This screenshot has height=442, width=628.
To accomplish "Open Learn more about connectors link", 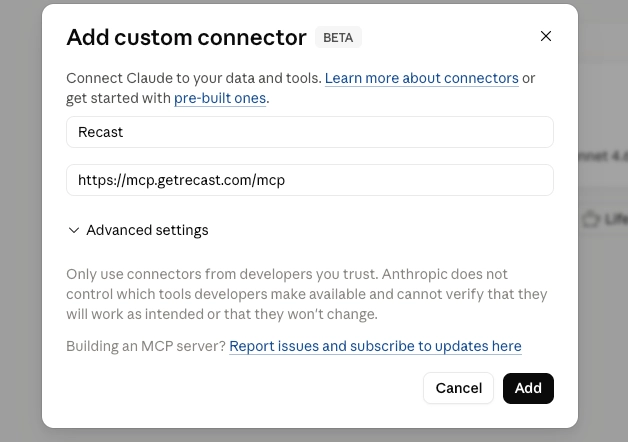I will tap(421, 78).
